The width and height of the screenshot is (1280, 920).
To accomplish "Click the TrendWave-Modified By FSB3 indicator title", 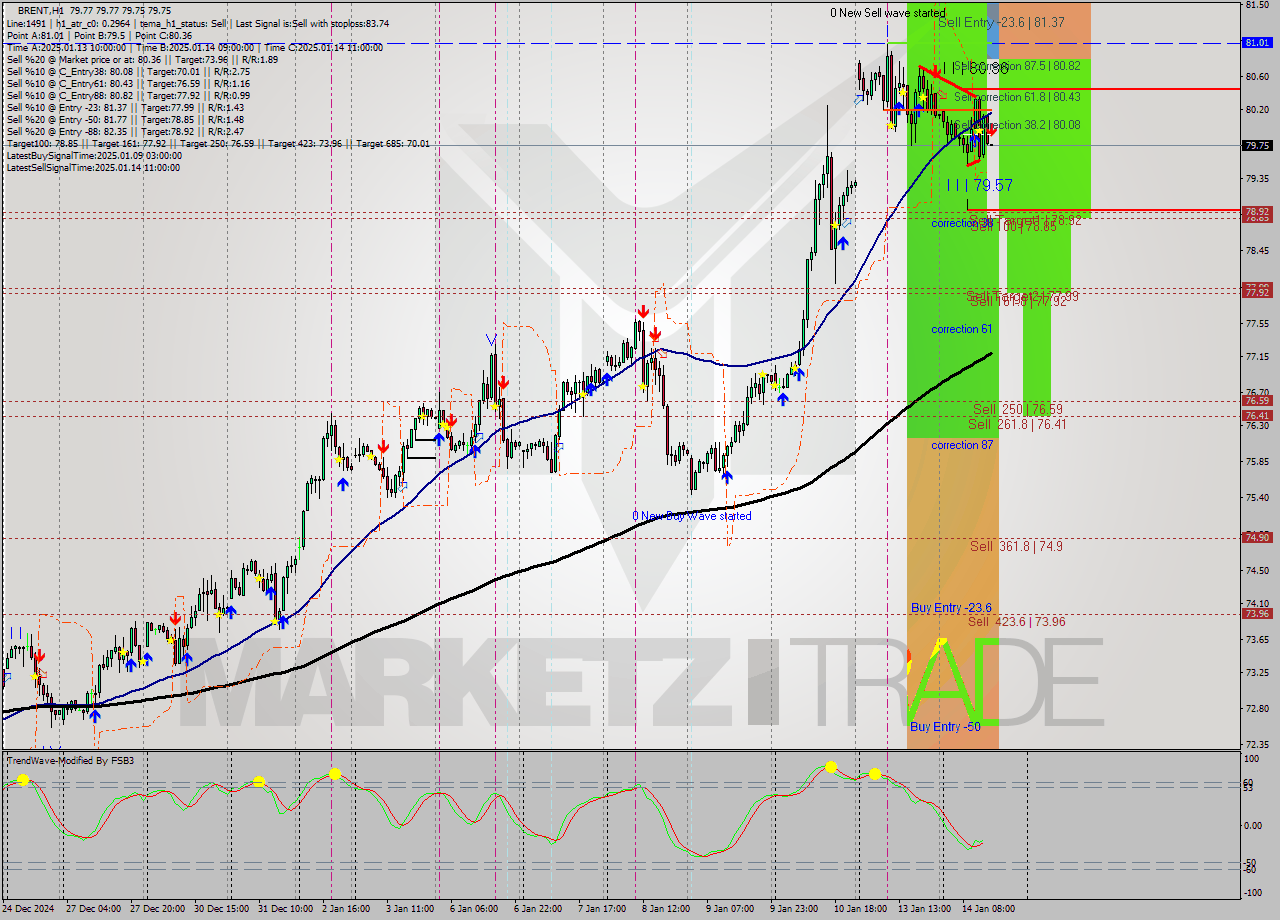I will 70,761.
